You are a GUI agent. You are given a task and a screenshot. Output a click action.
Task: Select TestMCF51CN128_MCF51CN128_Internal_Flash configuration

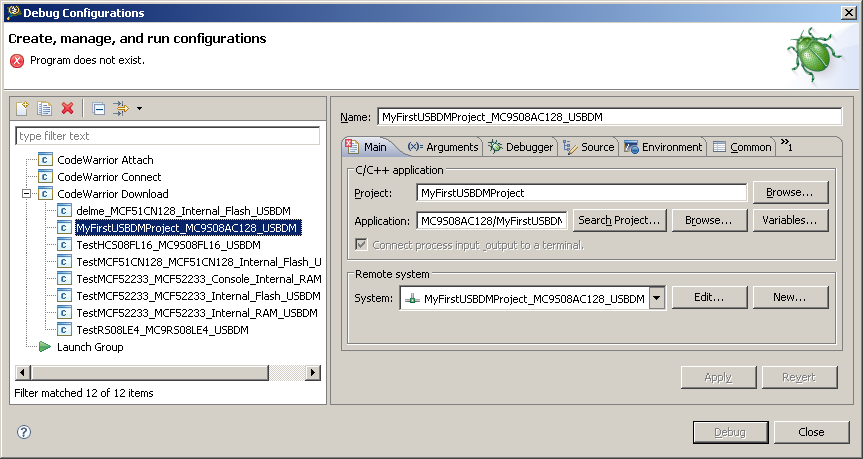pos(198,263)
